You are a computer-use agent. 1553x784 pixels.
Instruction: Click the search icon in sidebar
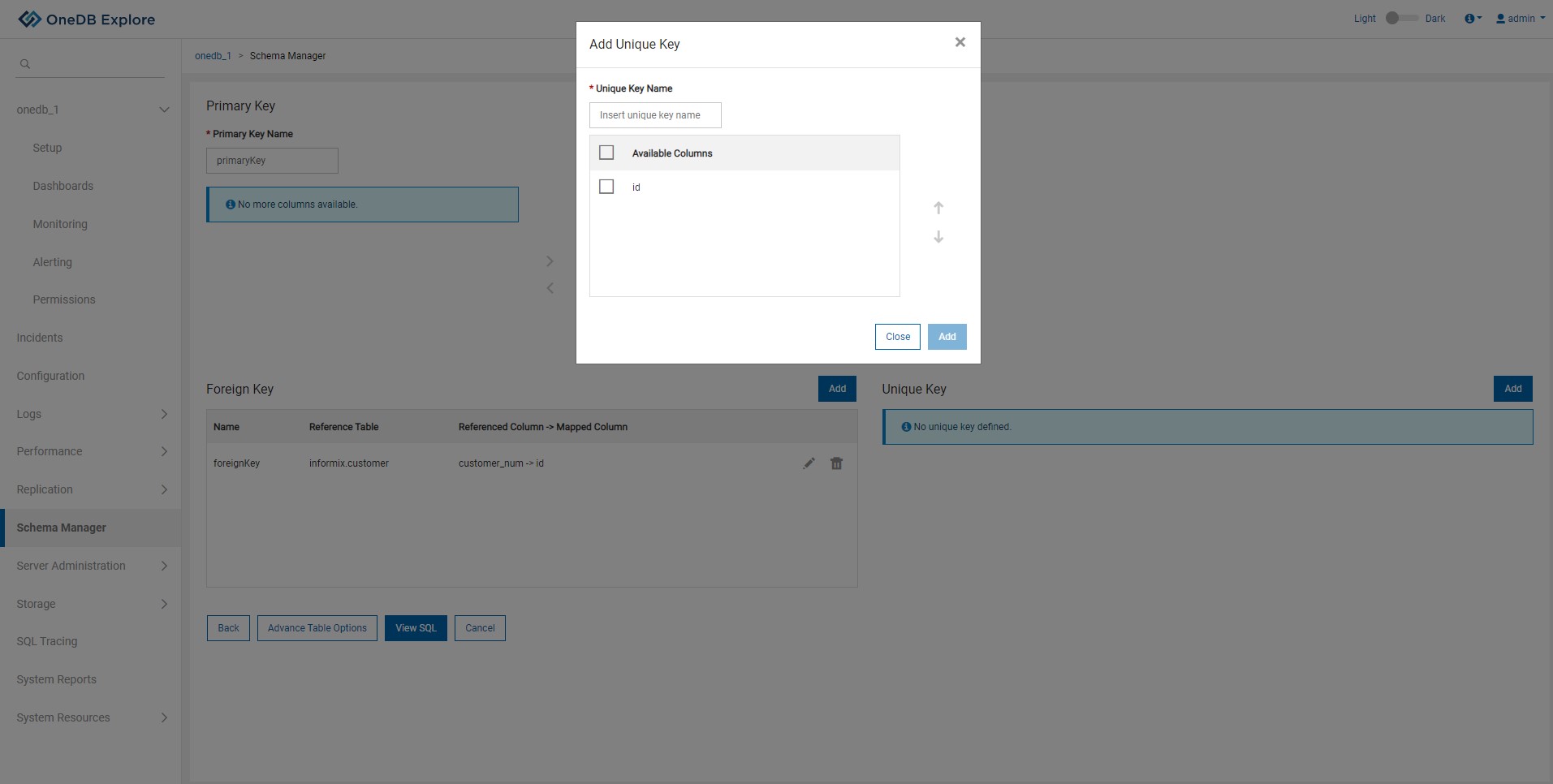[x=25, y=64]
